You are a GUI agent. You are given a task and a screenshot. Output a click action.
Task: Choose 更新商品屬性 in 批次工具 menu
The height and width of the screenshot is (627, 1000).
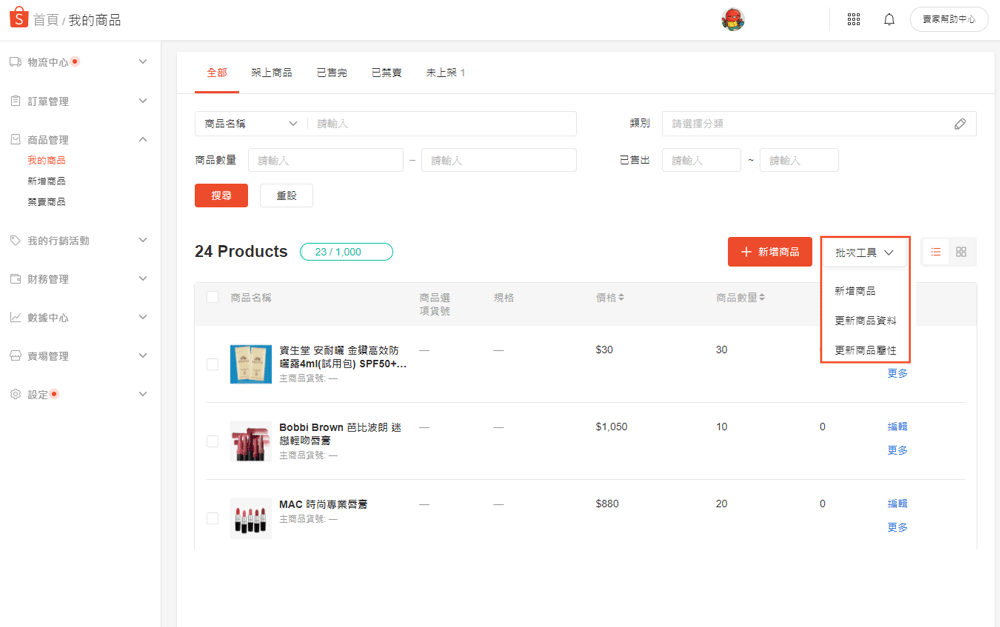click(x=865, y=350)
